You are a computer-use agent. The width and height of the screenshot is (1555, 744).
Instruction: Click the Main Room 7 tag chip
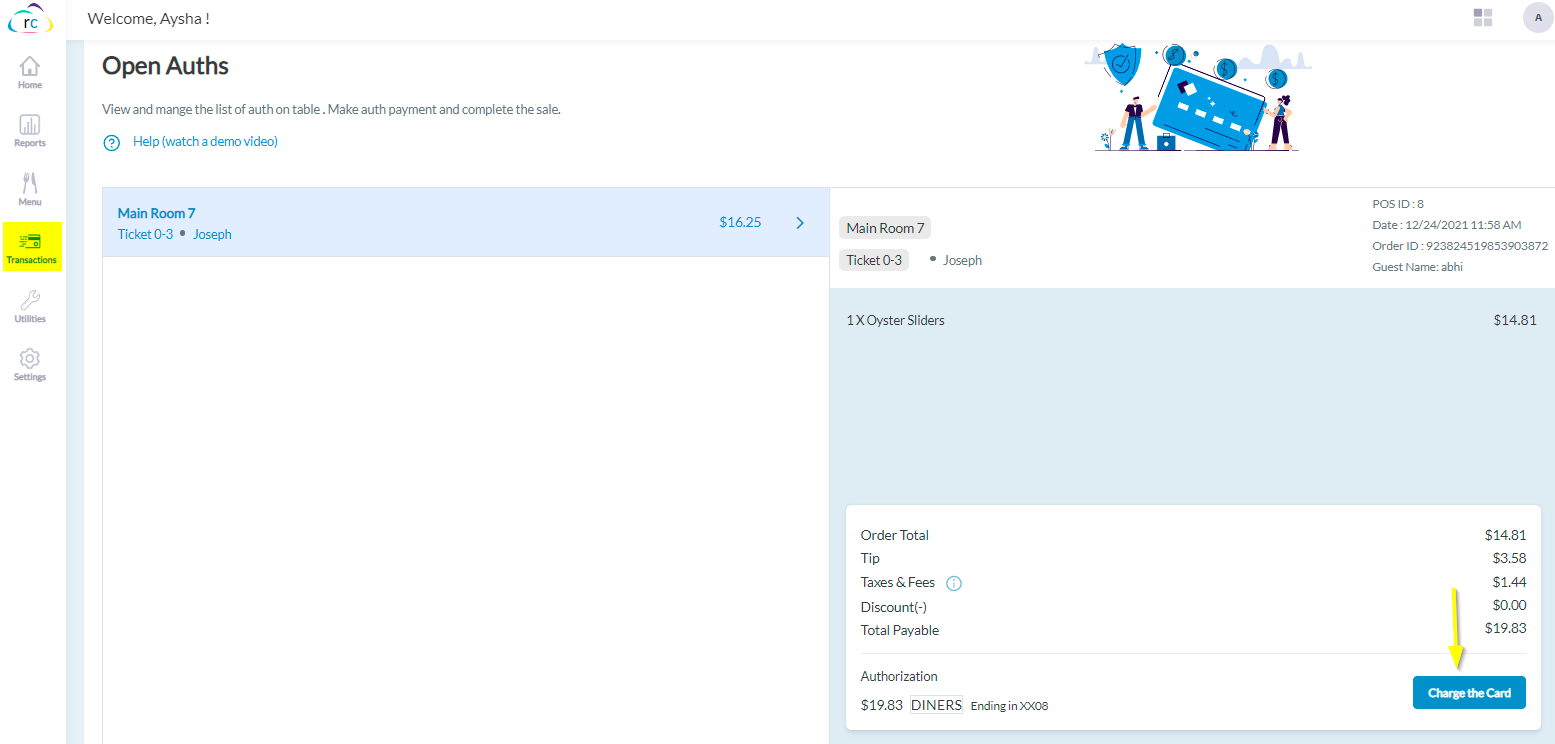coord(885,228)
